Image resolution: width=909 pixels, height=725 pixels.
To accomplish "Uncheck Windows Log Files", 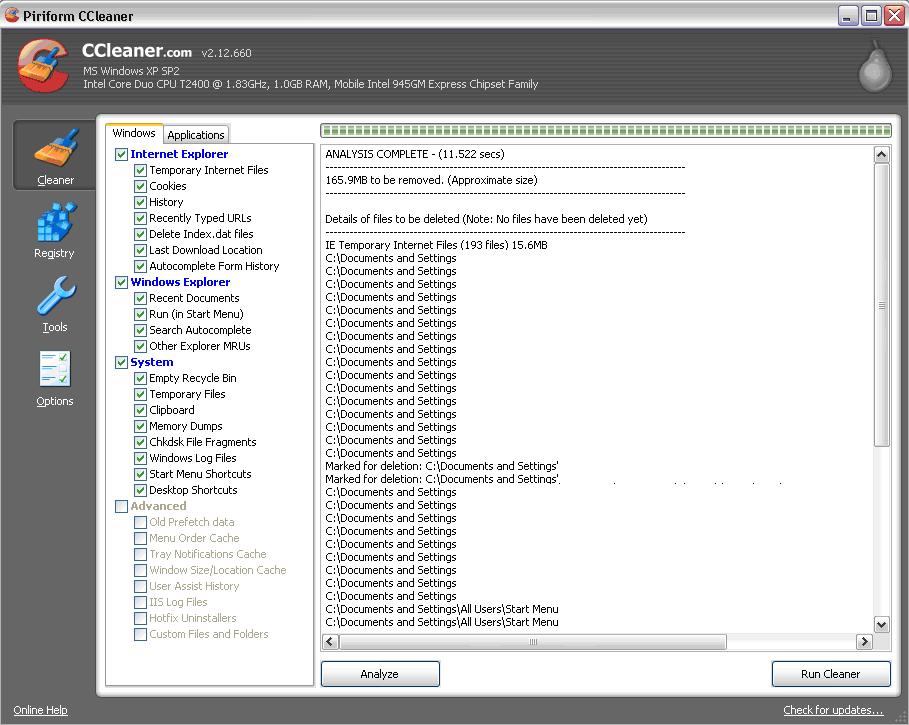I will (140, 458).
